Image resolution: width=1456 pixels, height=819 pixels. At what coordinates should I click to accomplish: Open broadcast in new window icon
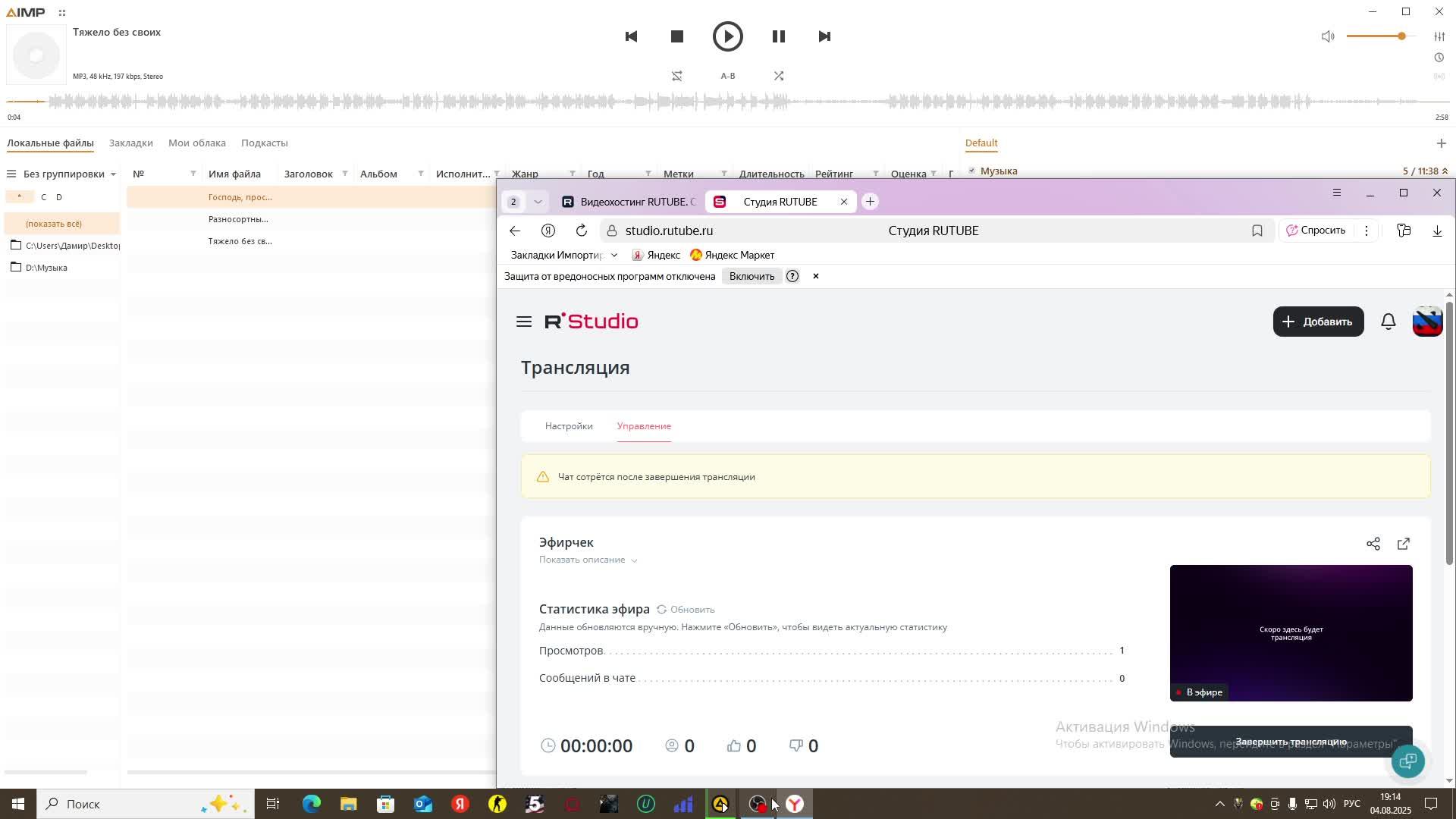[1403, 544]
